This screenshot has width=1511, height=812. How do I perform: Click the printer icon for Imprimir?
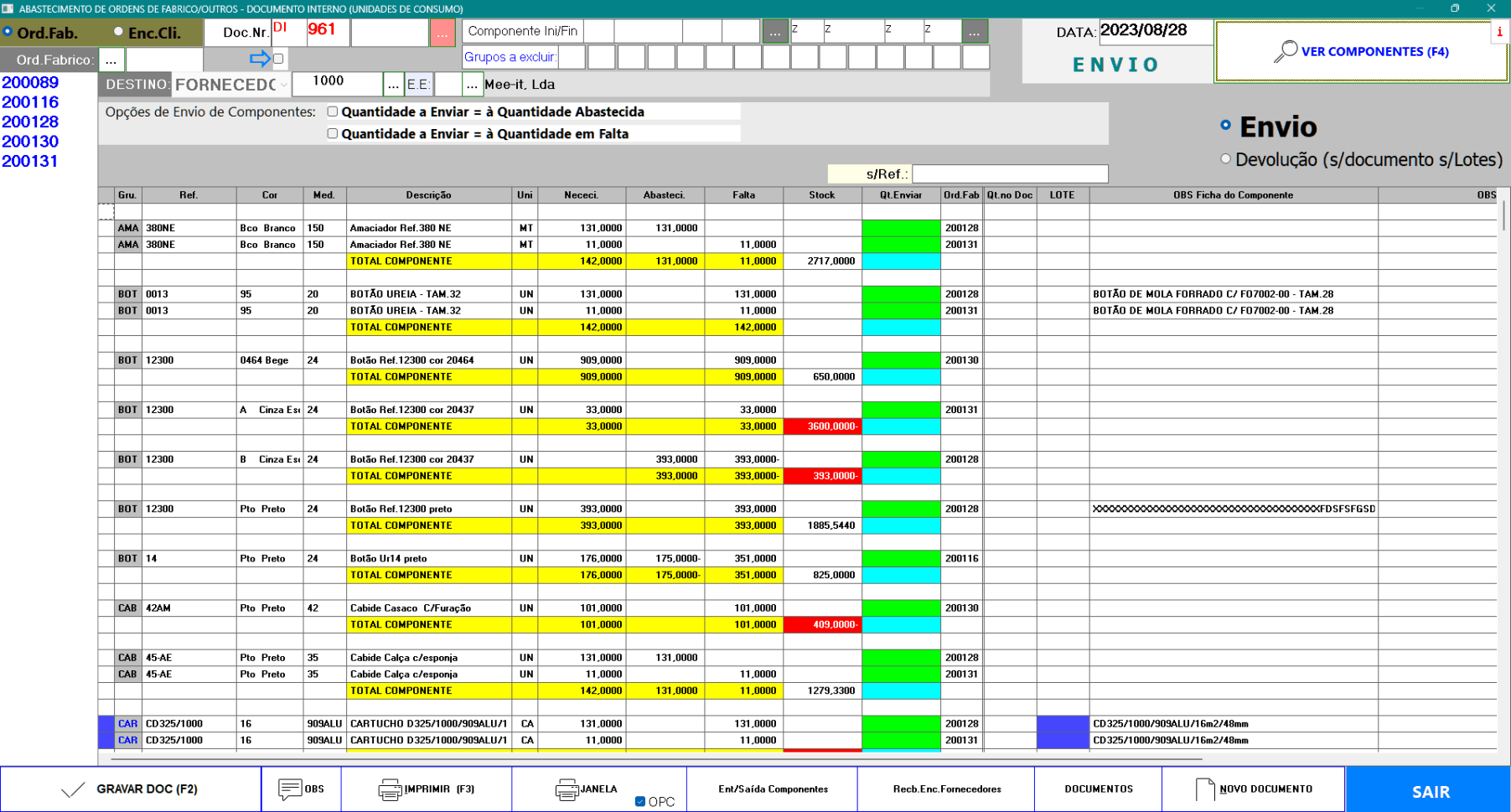click(x=390, y=789)
